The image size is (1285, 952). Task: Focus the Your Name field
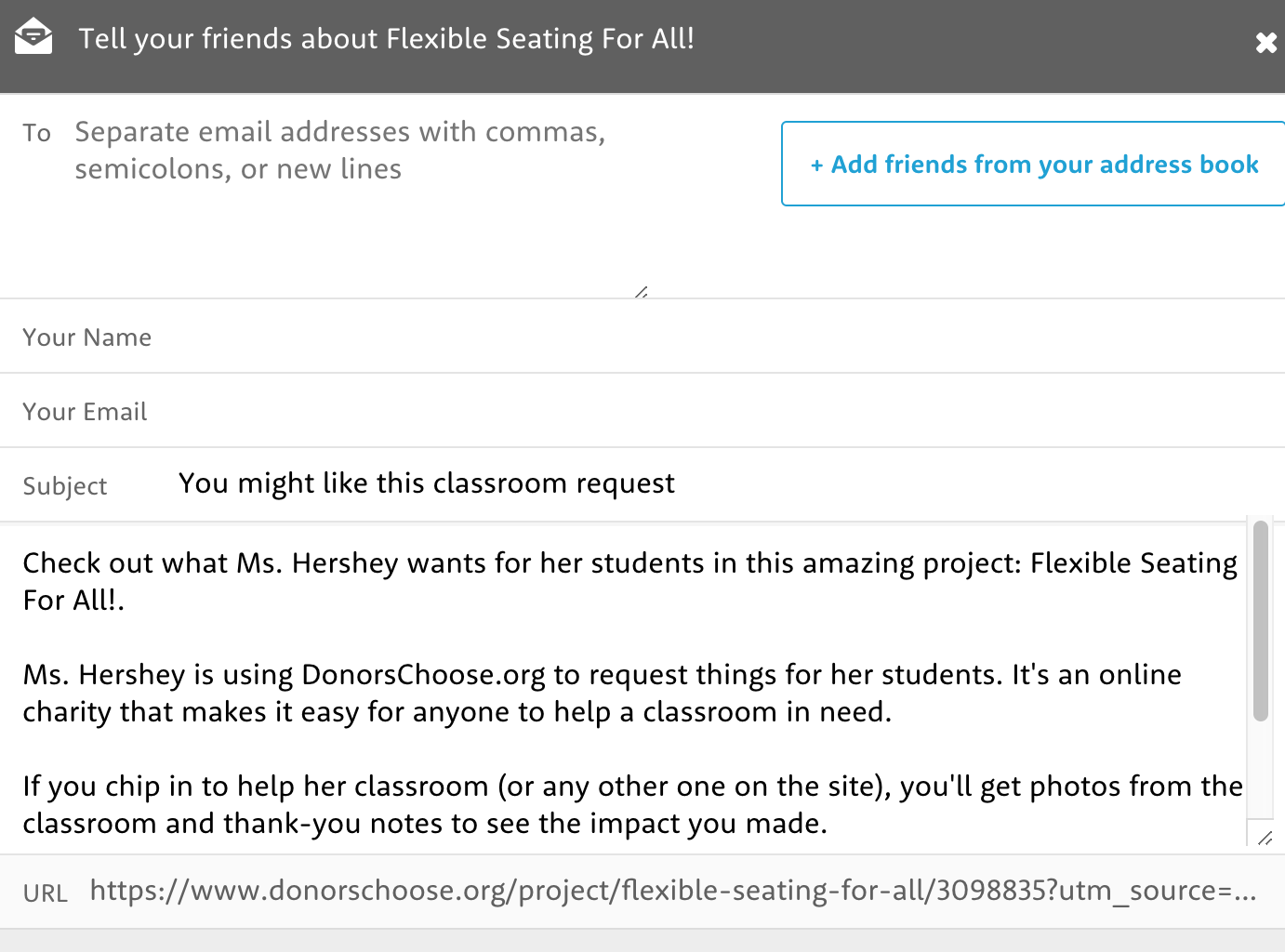pyautogui.click(x=642, y=337)
